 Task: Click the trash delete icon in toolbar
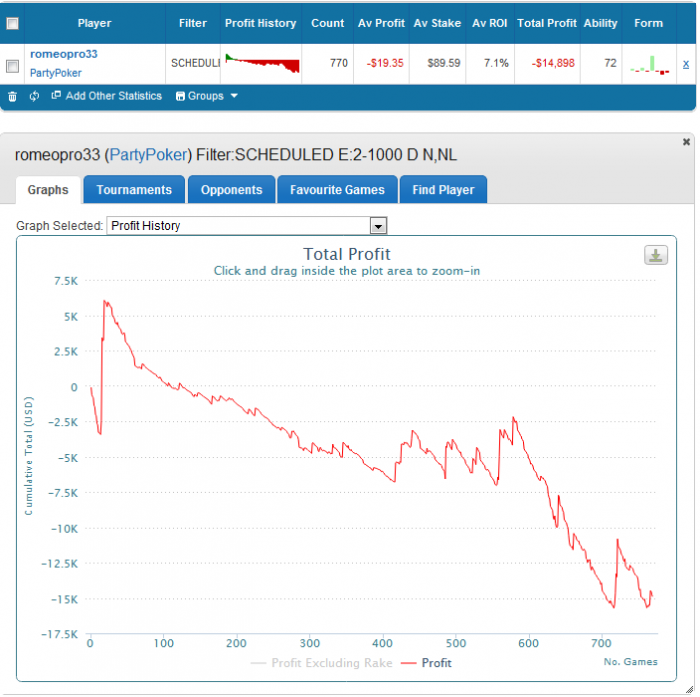coord(12,96)
